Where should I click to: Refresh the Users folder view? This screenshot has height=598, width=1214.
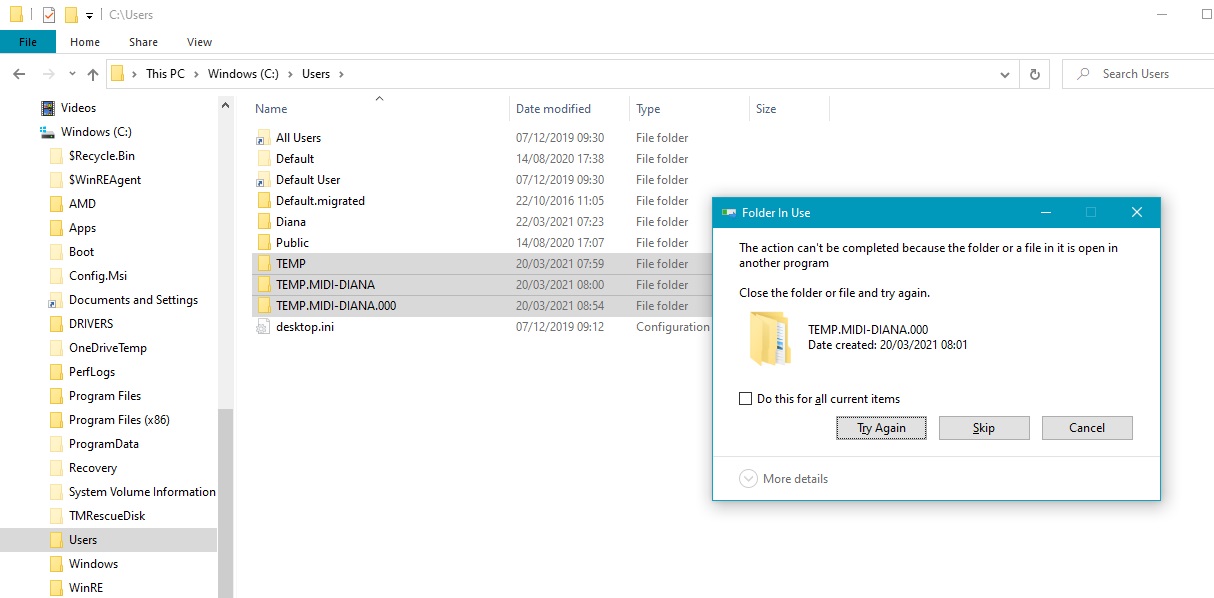1034,74
